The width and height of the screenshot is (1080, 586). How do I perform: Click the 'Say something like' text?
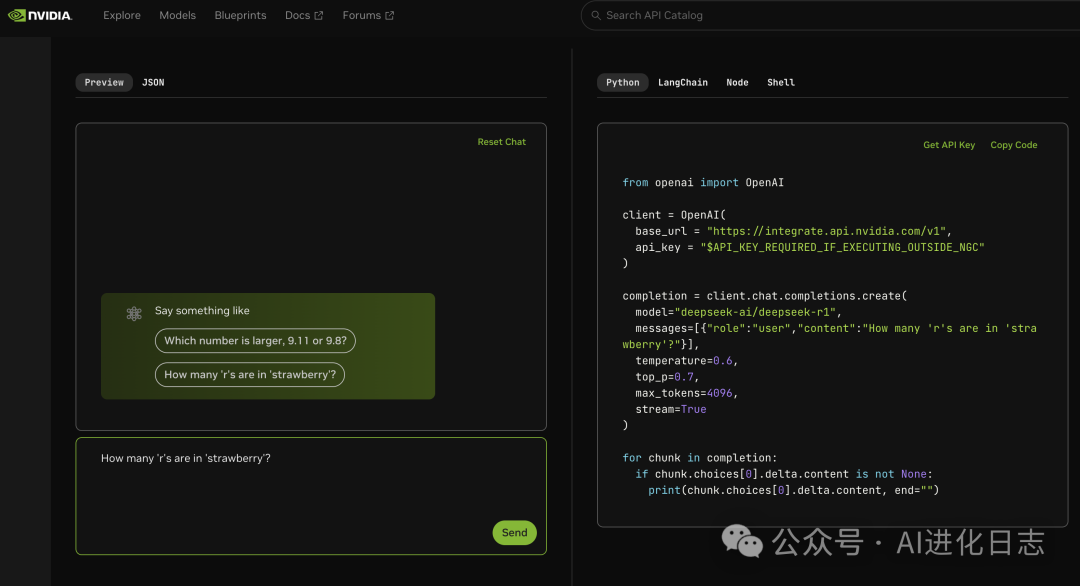tap(202, 311)
